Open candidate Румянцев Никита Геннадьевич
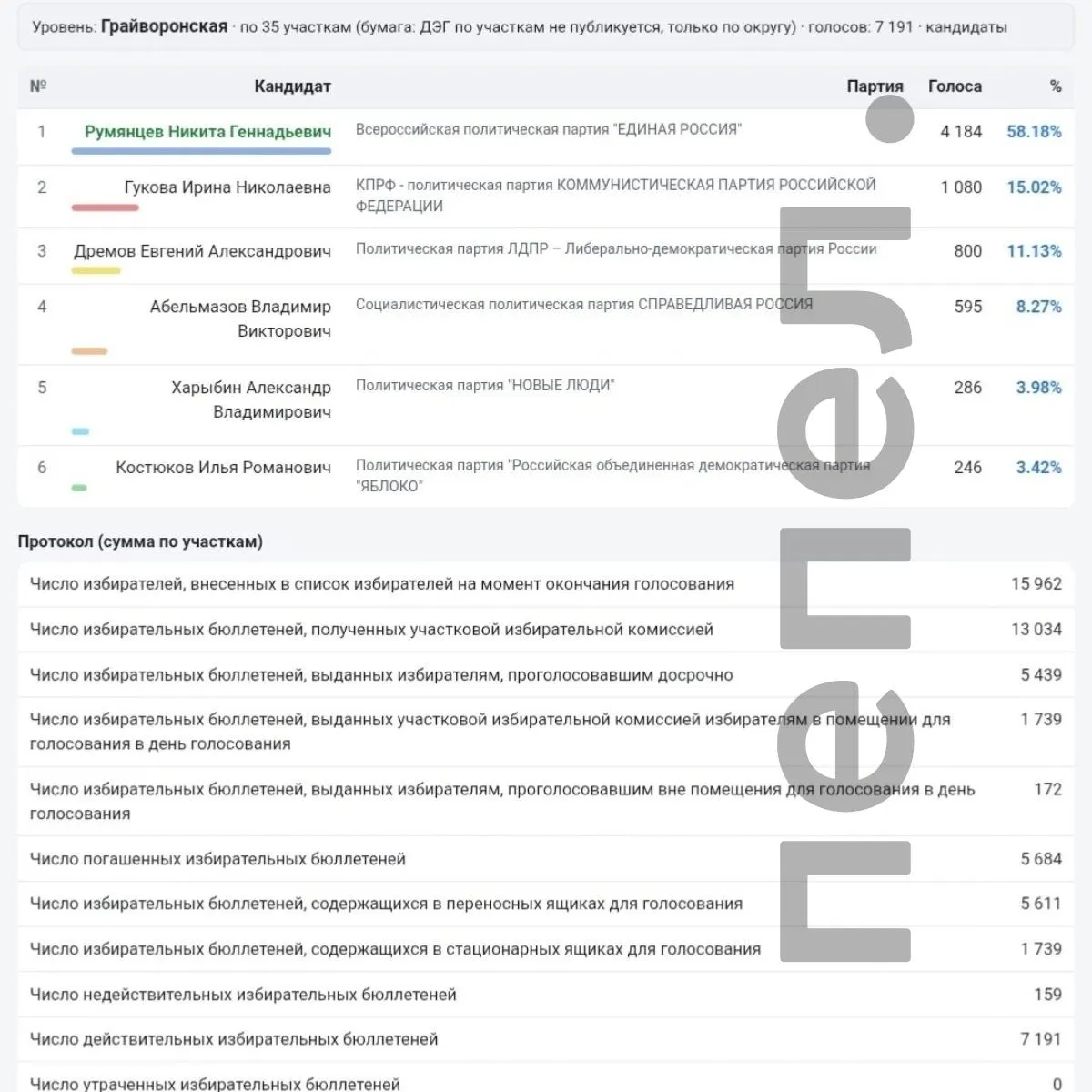1092x1092 pixels. (207, 132)
